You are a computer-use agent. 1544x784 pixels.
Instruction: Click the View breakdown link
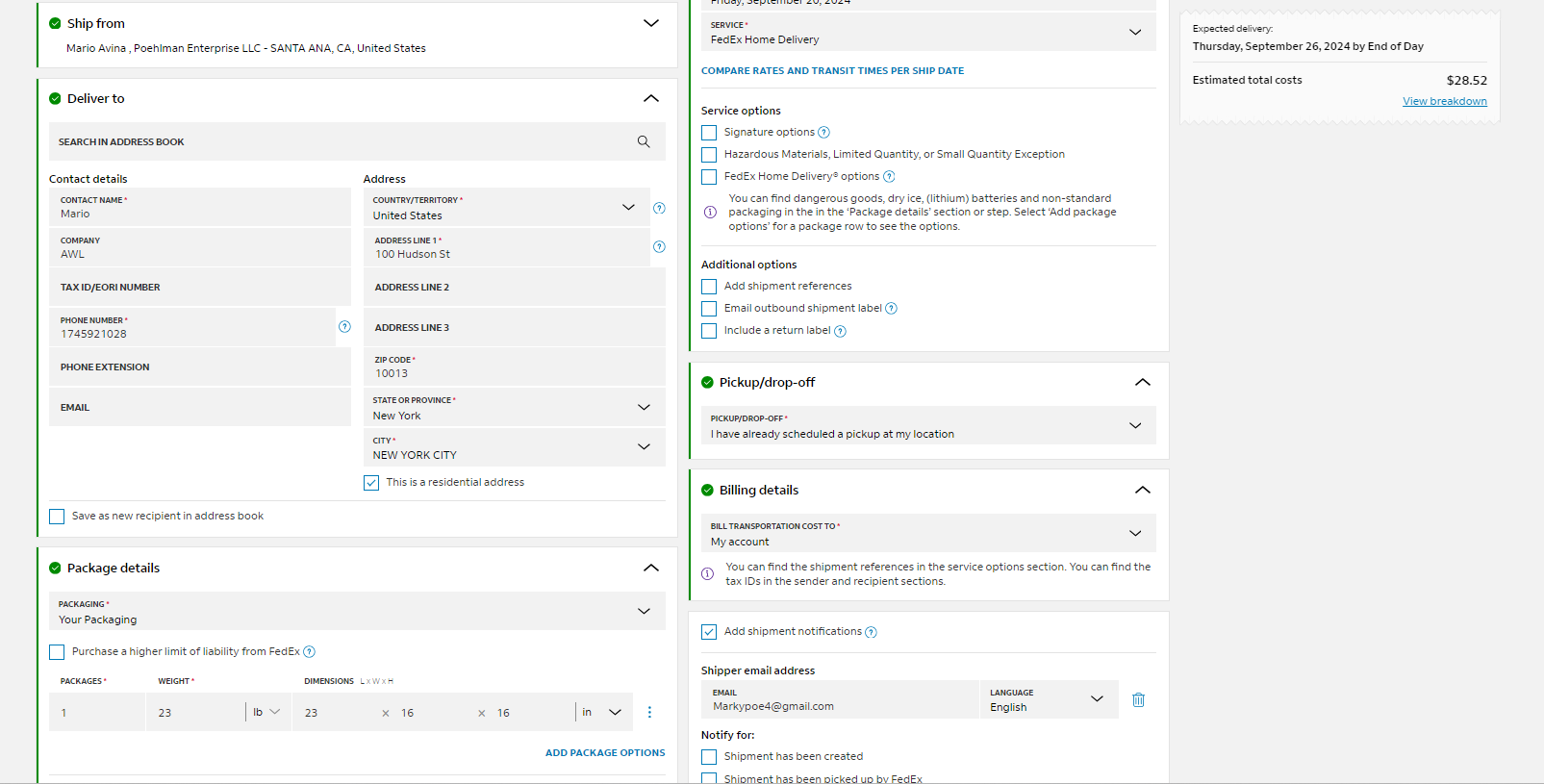pyautogui.click(x=1445, y=101)
